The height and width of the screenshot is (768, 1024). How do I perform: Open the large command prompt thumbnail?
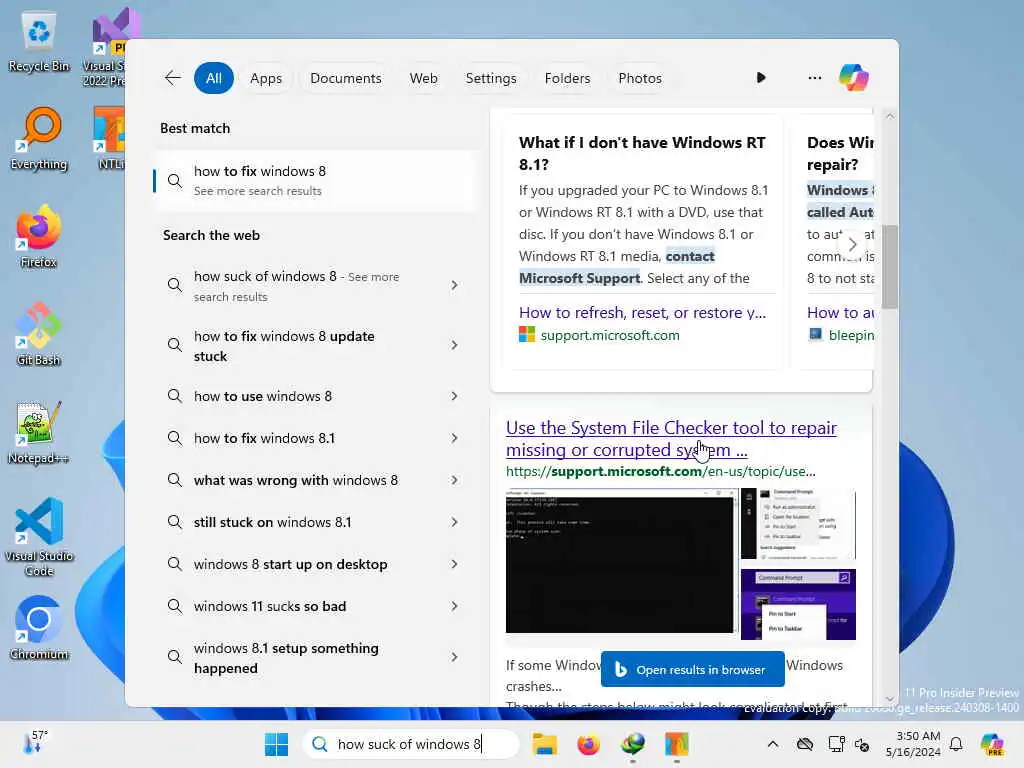[x=622, y=561]
